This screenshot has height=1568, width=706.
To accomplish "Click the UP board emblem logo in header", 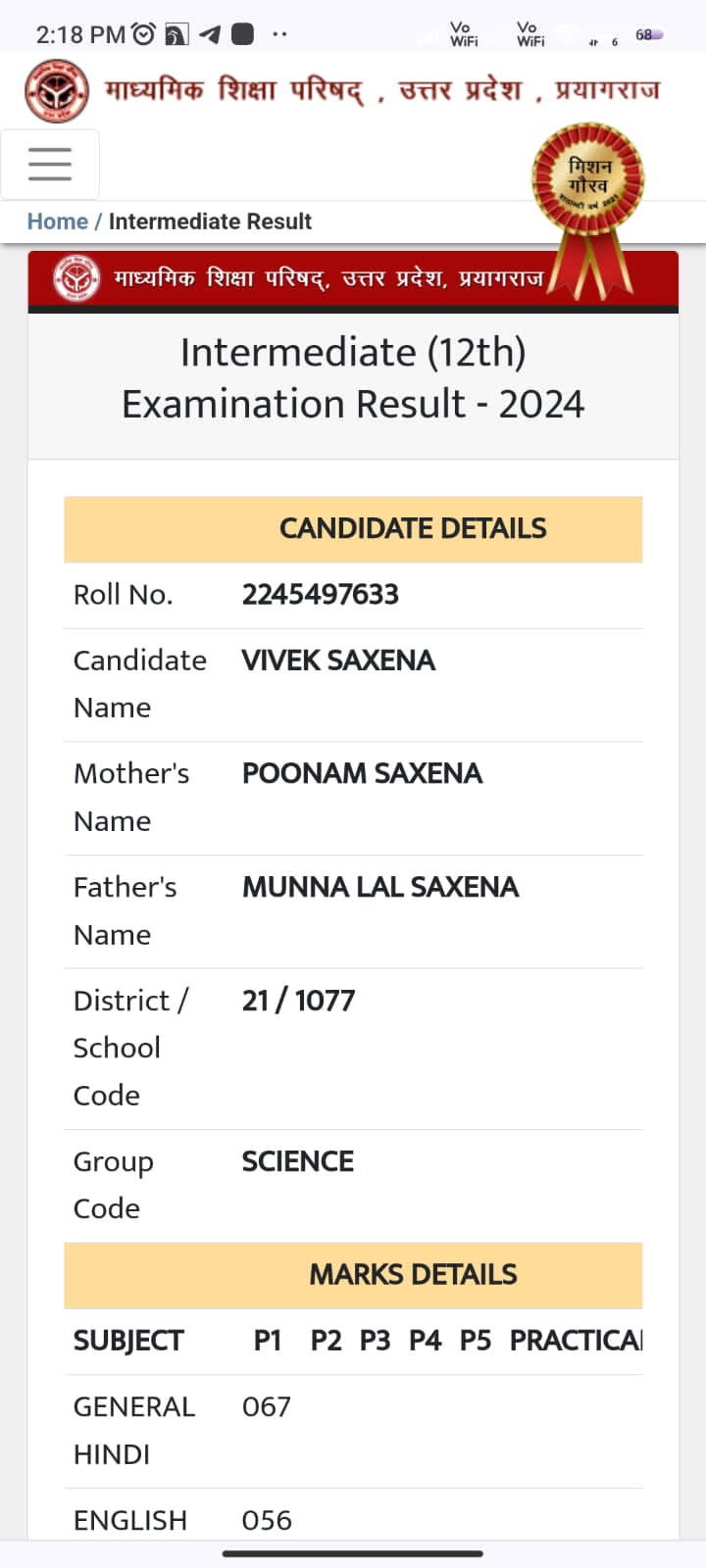I will 57,91.
